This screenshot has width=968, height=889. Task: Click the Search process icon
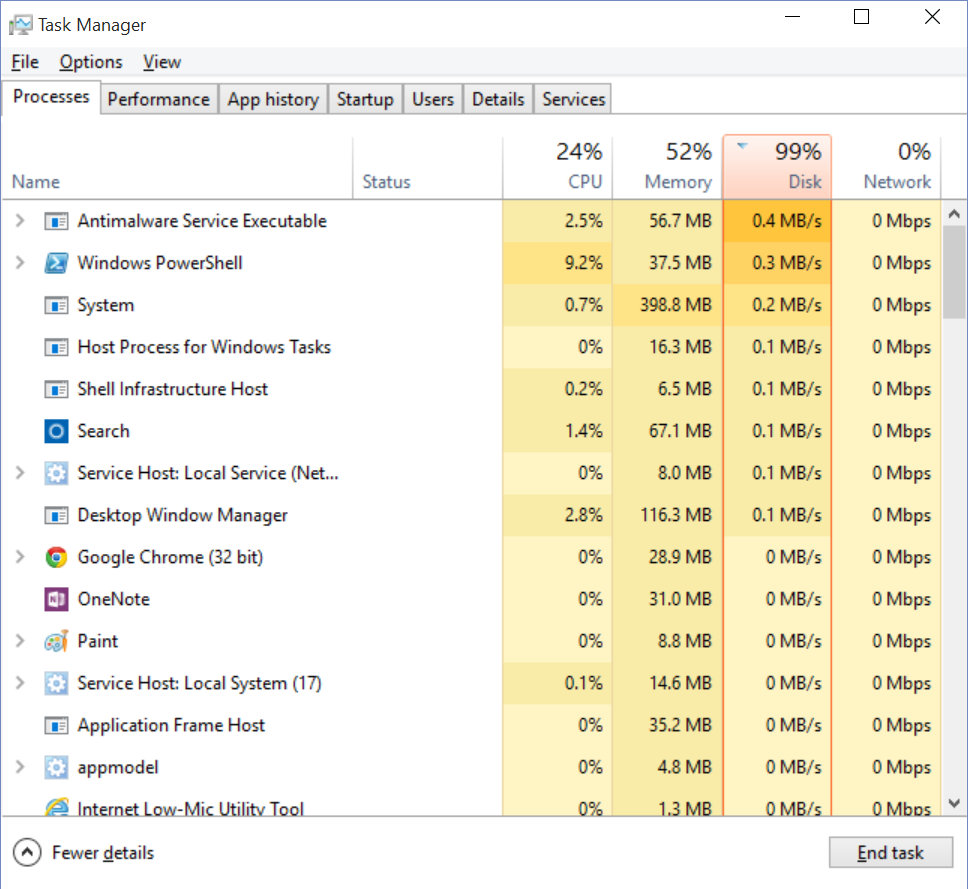[56, 431]
